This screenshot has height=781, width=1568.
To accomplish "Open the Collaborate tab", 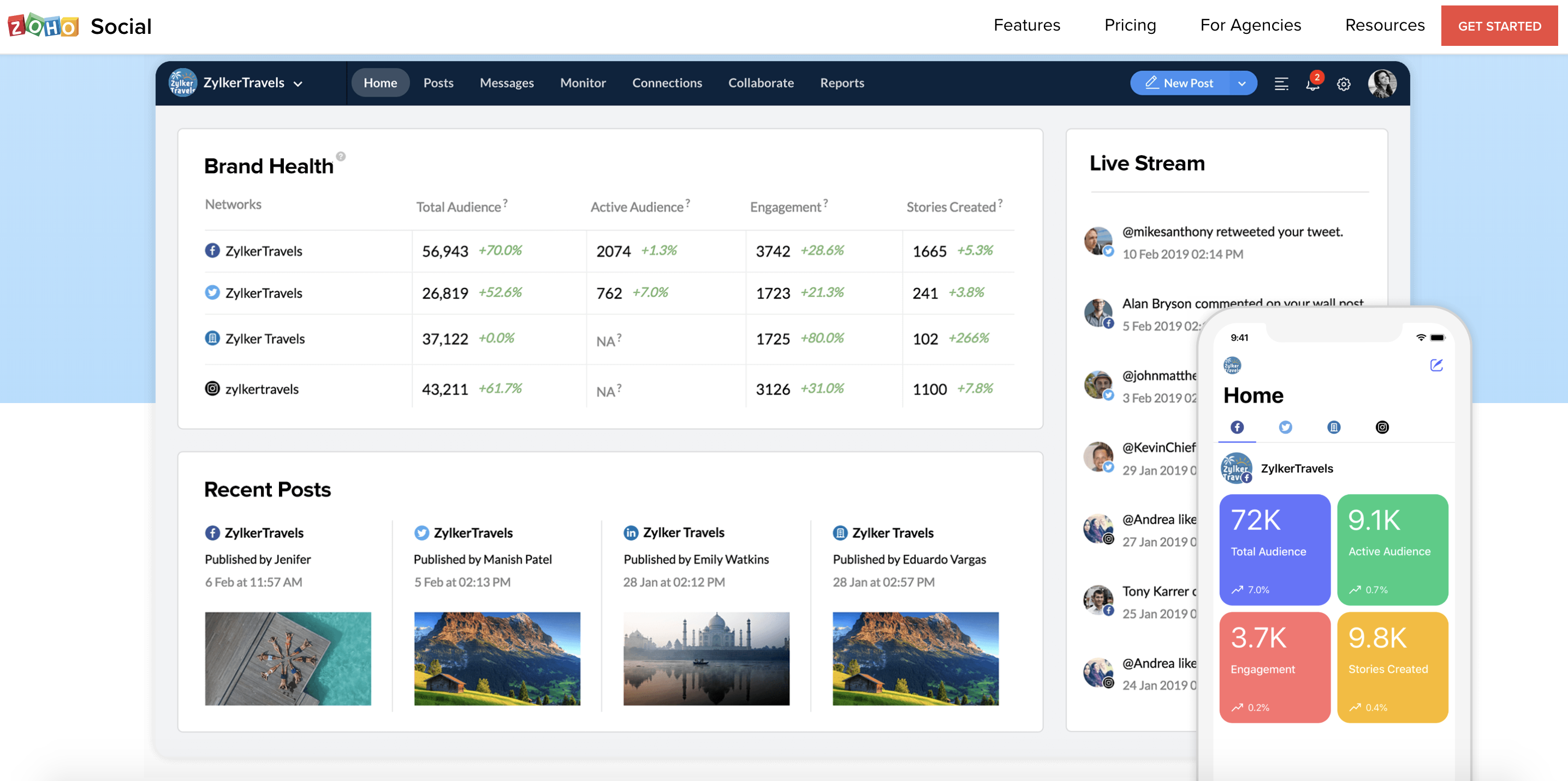I will pos(761,83).
